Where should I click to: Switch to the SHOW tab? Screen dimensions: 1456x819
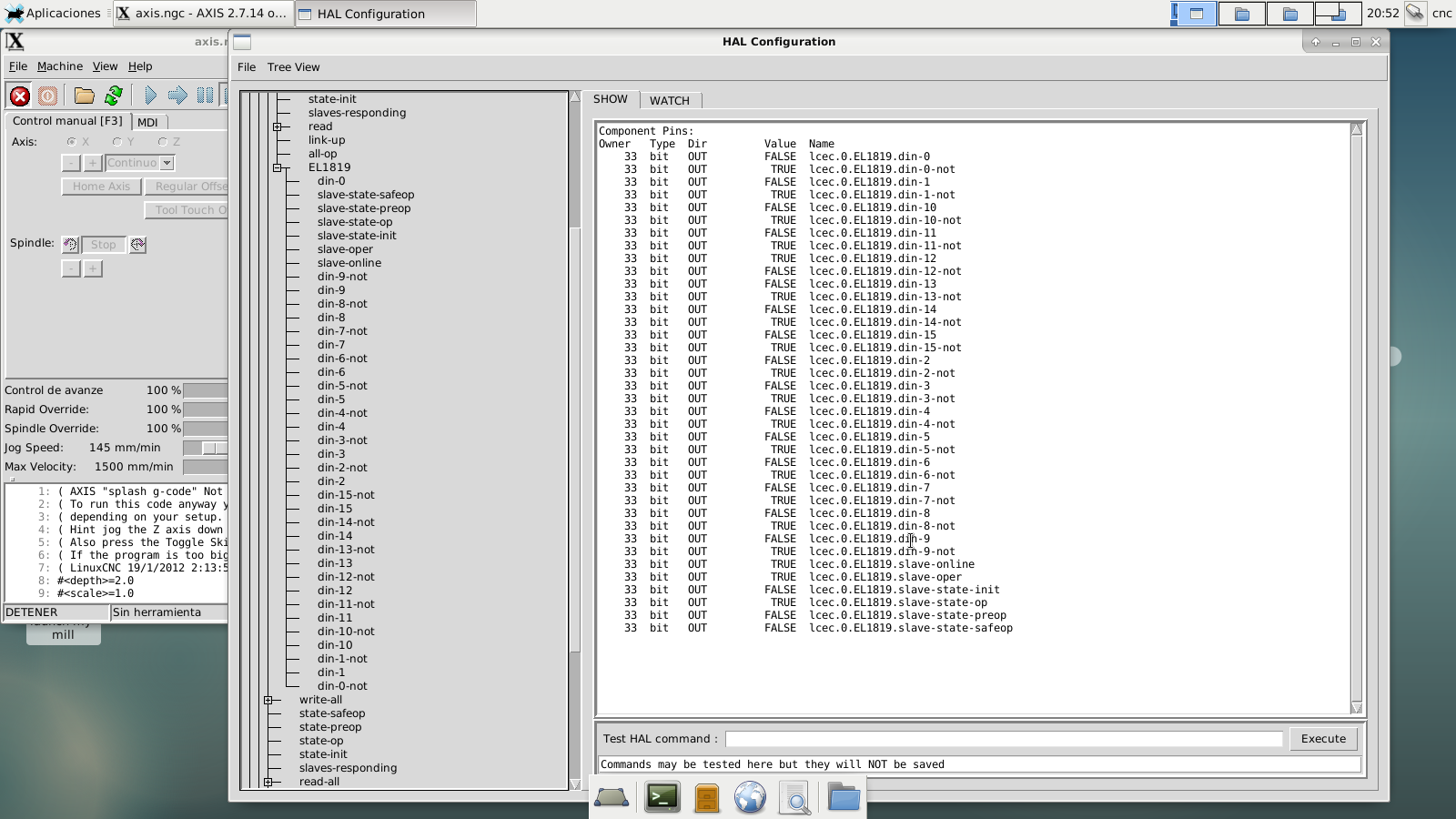pyautogui.click(x=611, y=99)
